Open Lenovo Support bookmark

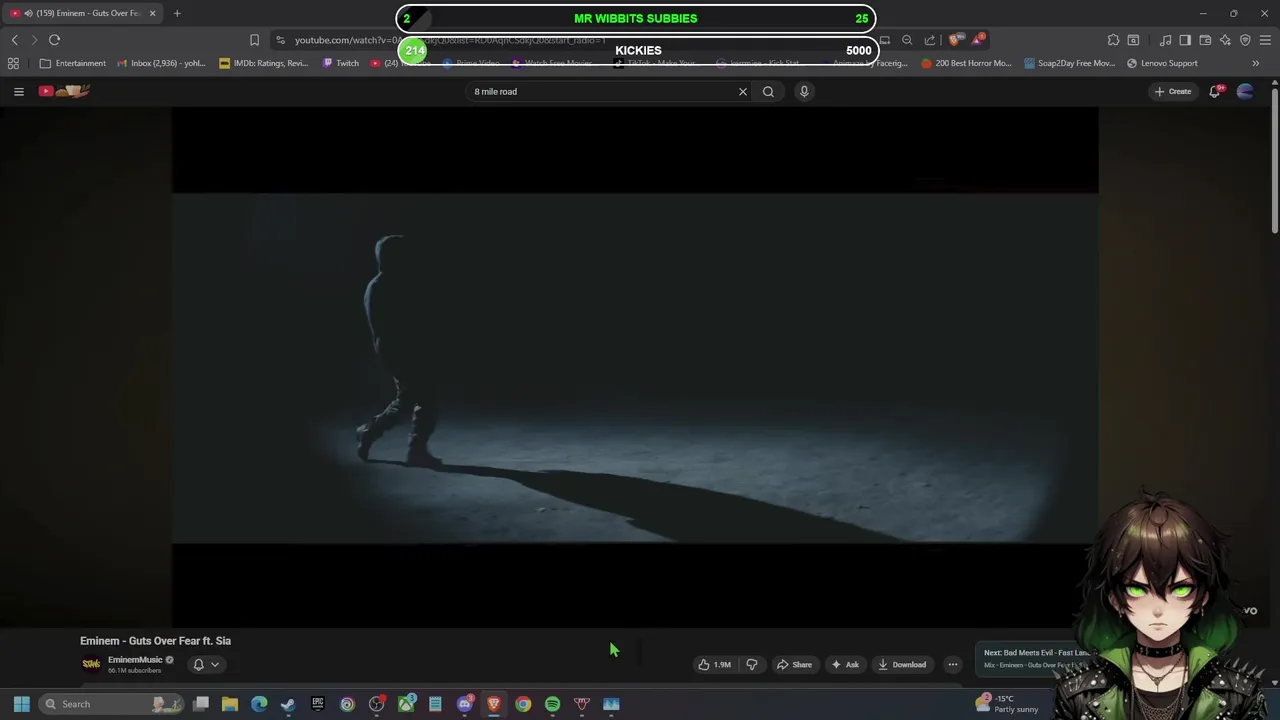pos(1162,63)
